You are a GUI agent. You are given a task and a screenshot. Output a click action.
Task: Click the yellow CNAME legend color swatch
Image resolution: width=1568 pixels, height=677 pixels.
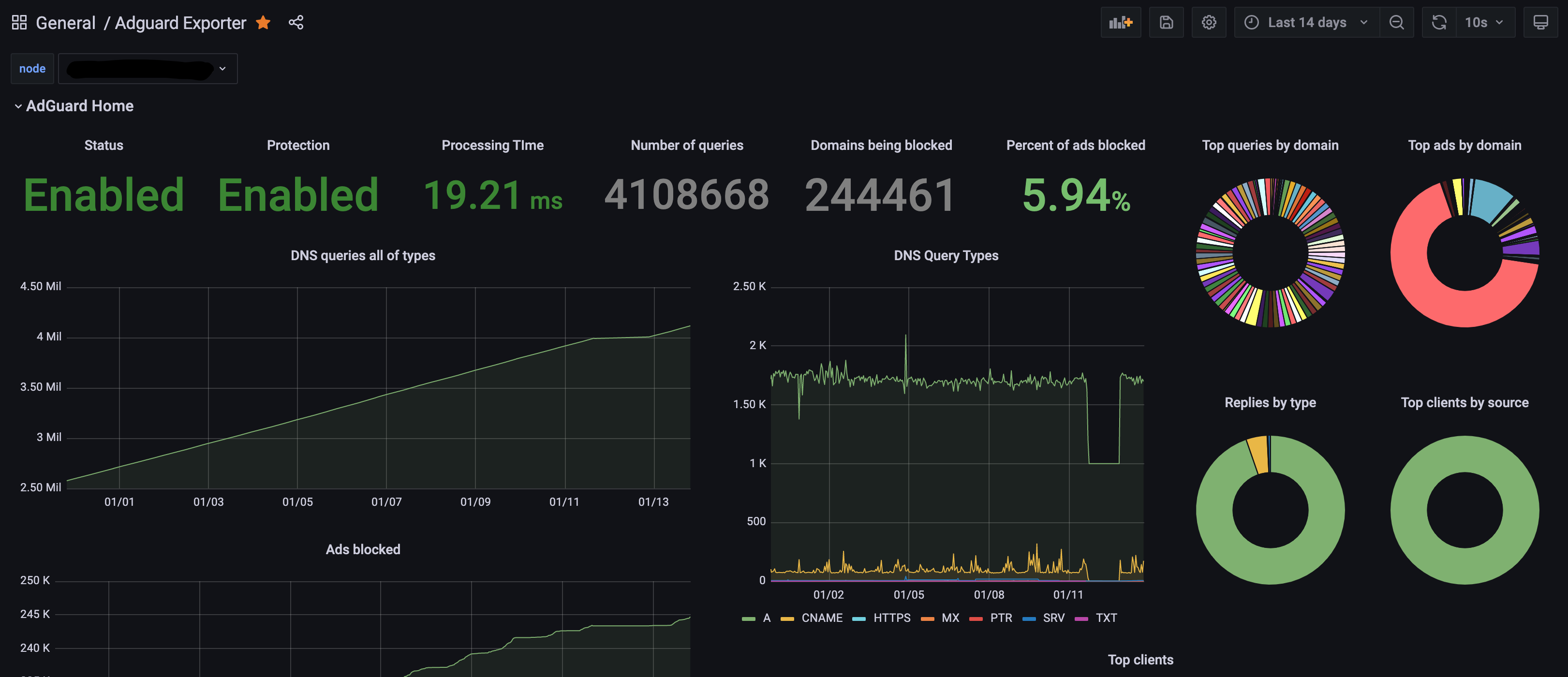pos(787,619)
